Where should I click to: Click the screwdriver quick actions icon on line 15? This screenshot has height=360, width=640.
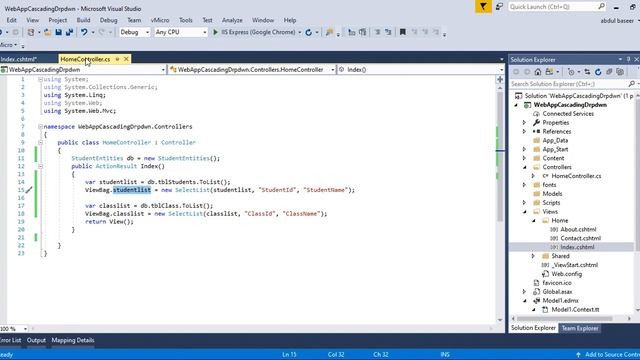tap(29, 190)
